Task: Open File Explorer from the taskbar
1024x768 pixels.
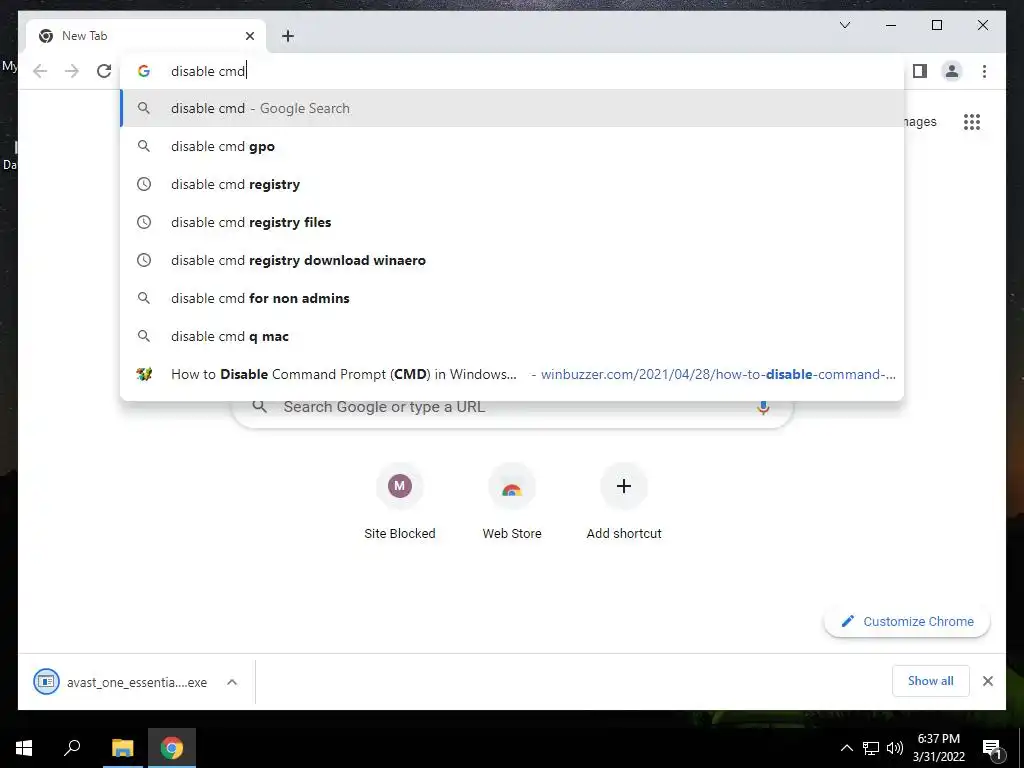Action: (122, 748)
